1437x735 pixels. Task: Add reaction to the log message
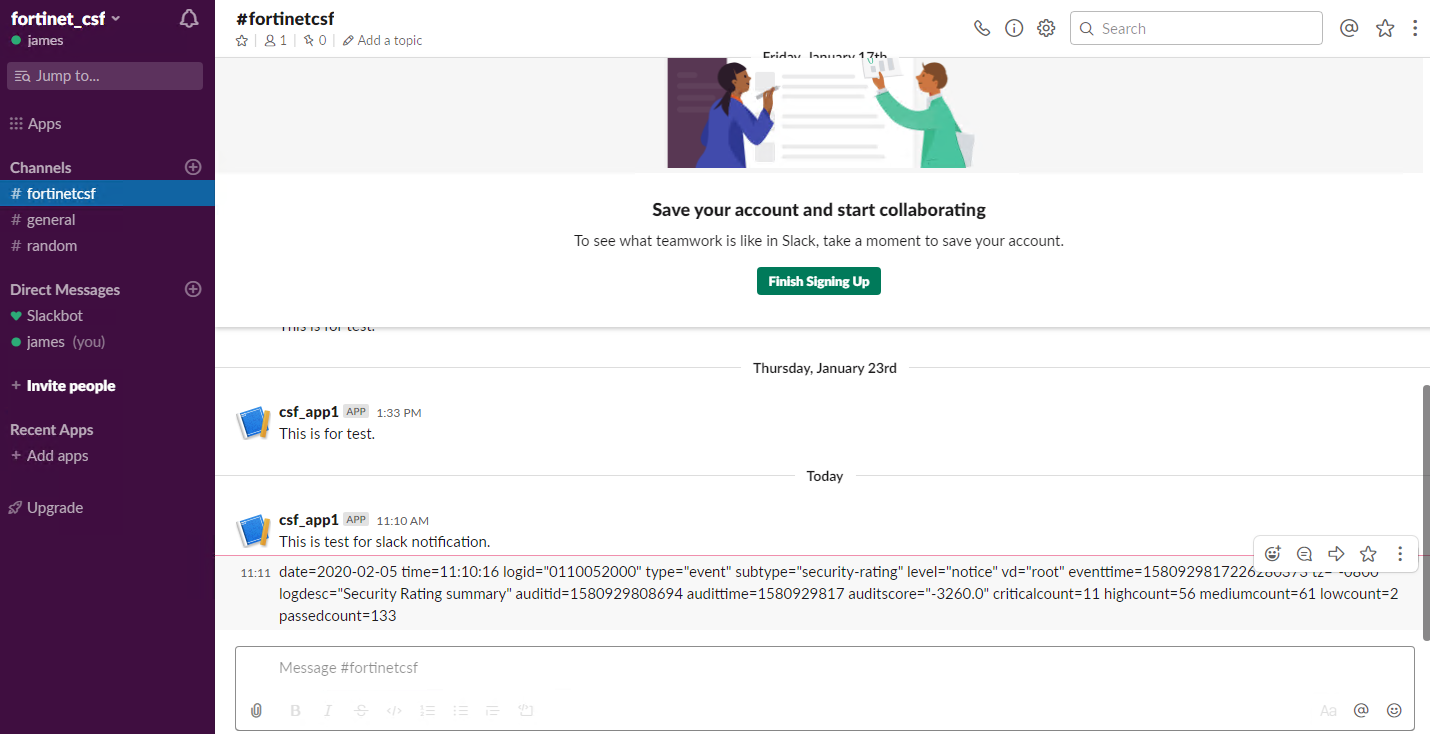click(x=1273, y=553)
